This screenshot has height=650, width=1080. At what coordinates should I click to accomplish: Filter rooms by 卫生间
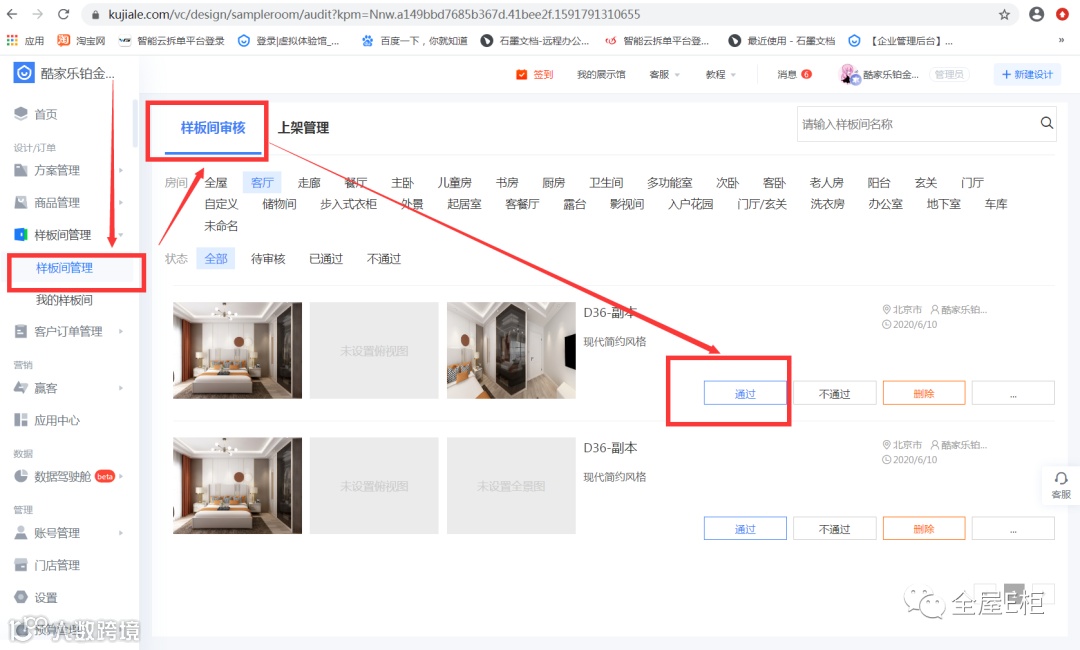(x=606, y=182)
